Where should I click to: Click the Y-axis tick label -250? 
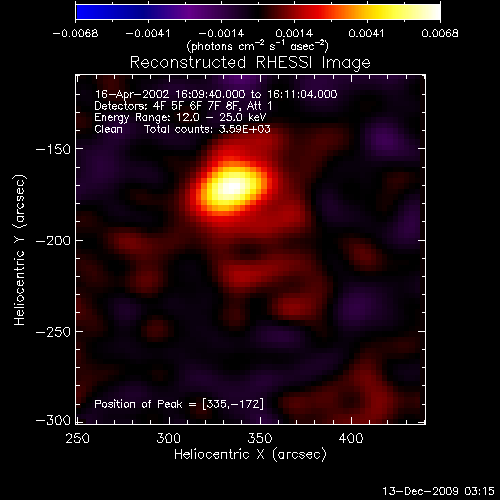(53, 332)
